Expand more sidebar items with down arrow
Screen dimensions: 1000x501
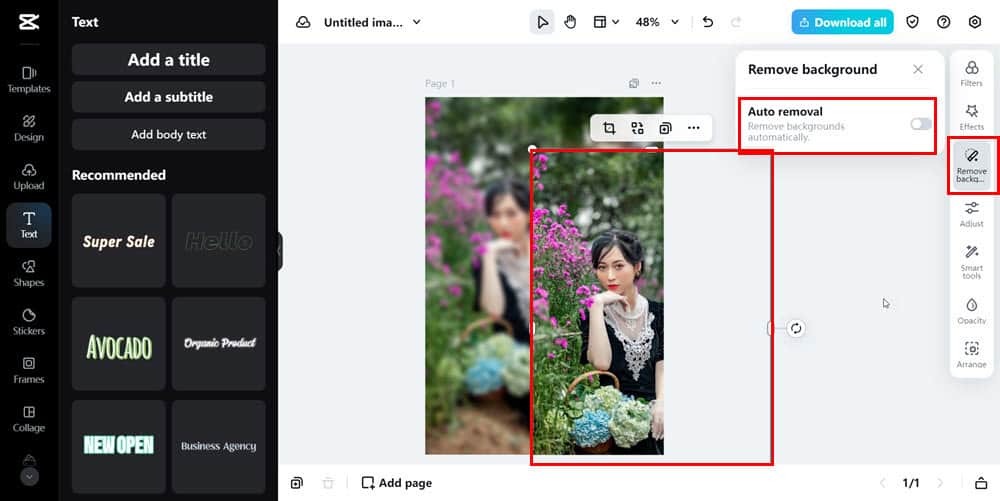coord(29,476)
